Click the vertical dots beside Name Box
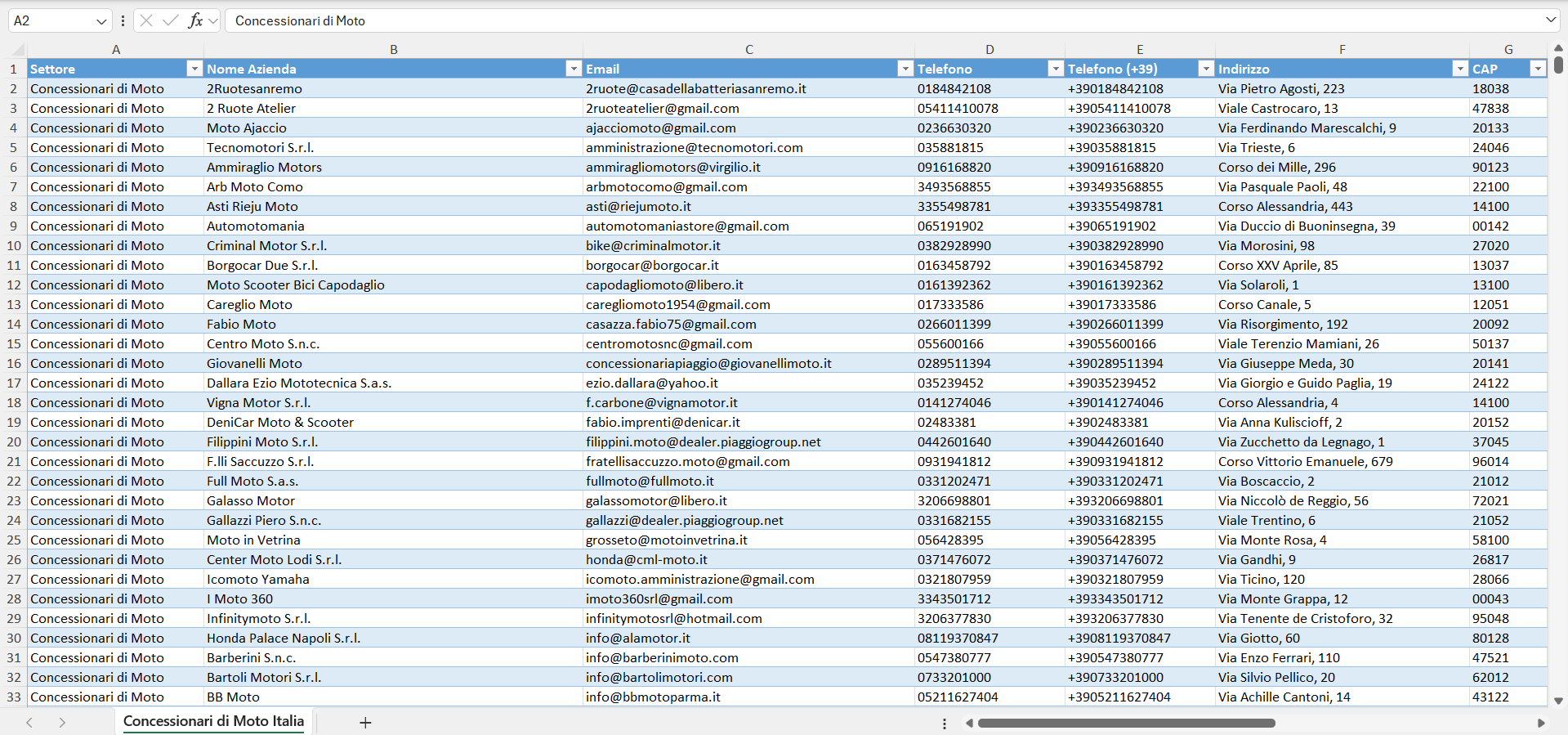The width and height of the screenshot is (1568, 735). click(123, 20)
